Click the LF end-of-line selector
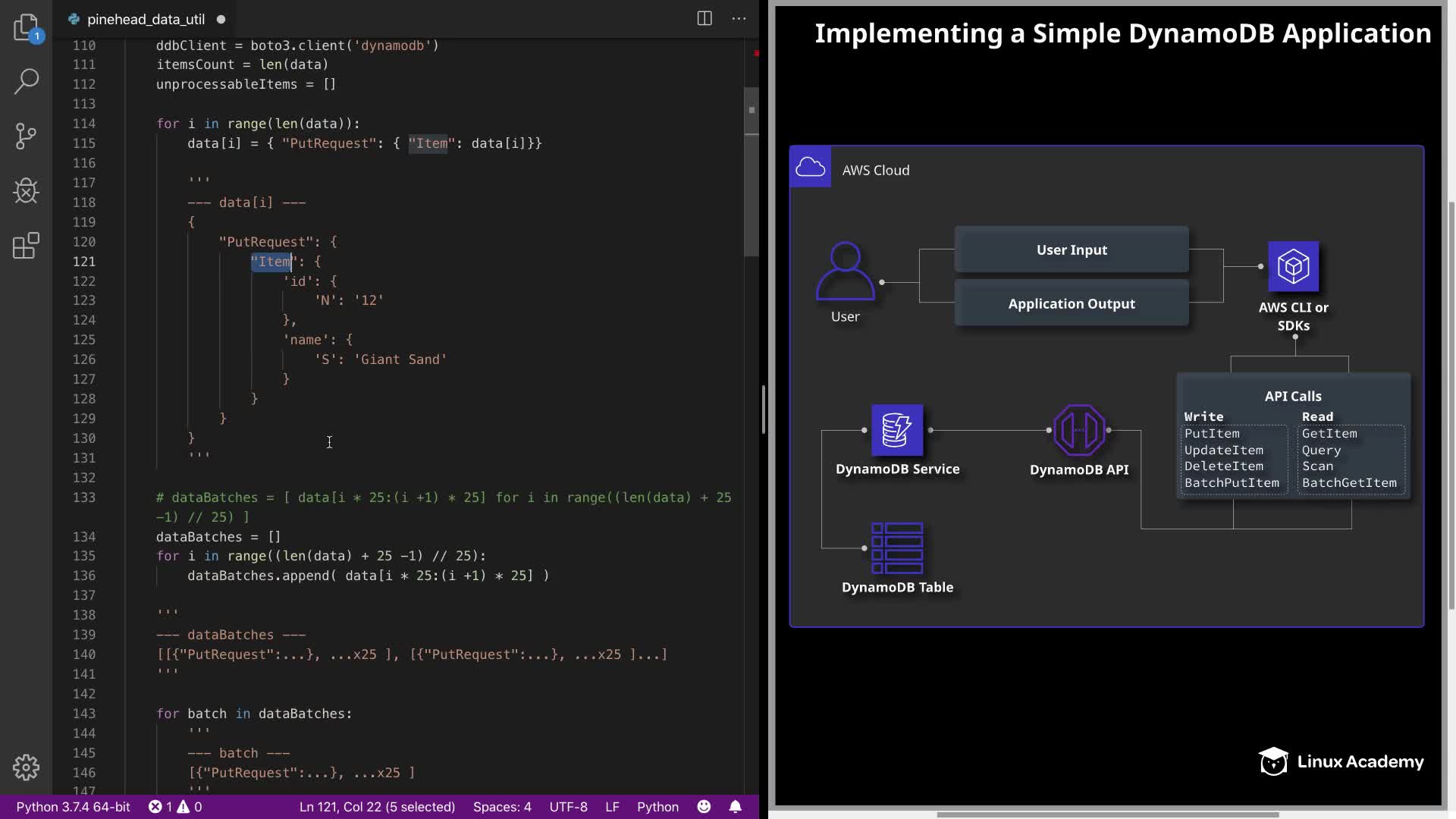This screenshot has height=819, width=1456. click(612, 807)
